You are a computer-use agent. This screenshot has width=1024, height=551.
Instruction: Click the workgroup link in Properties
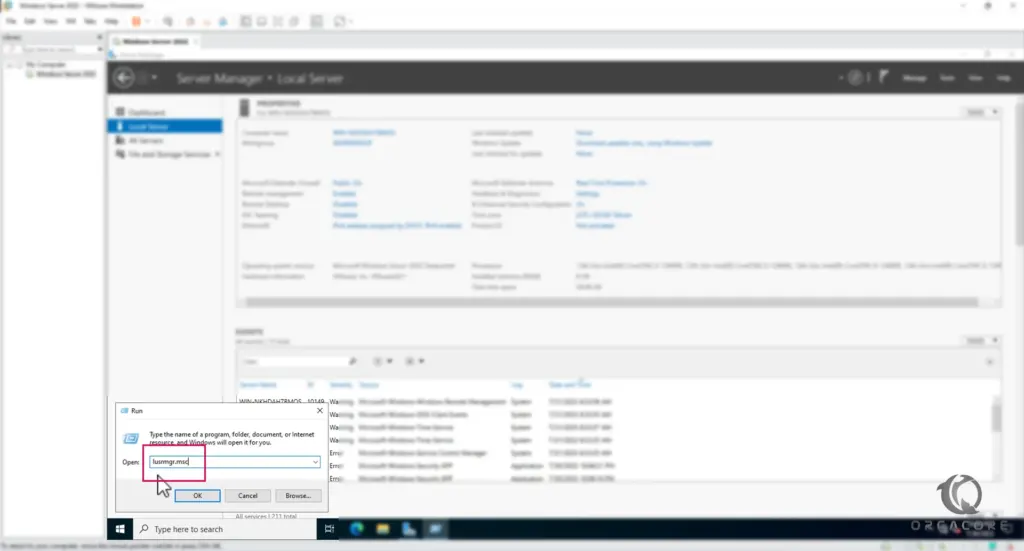[352, 143]
